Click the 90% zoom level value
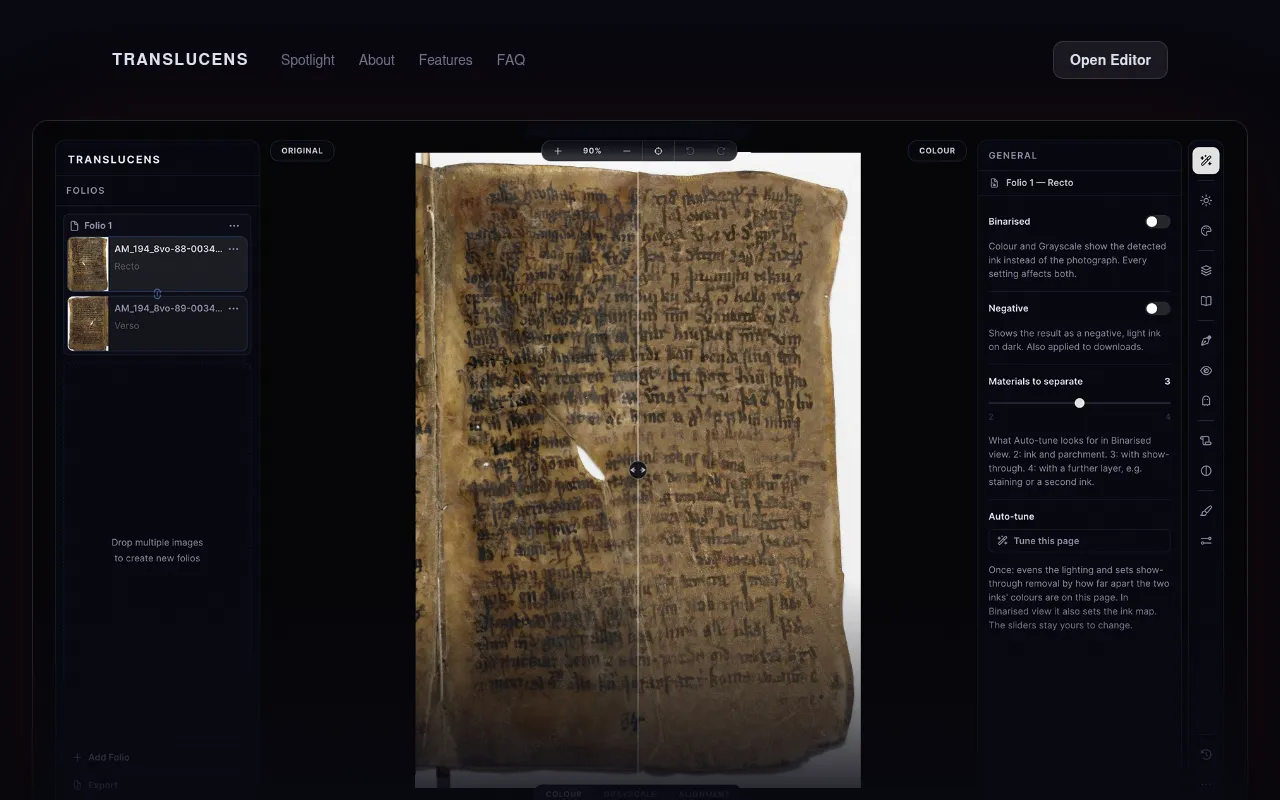 tap(592, 151)
